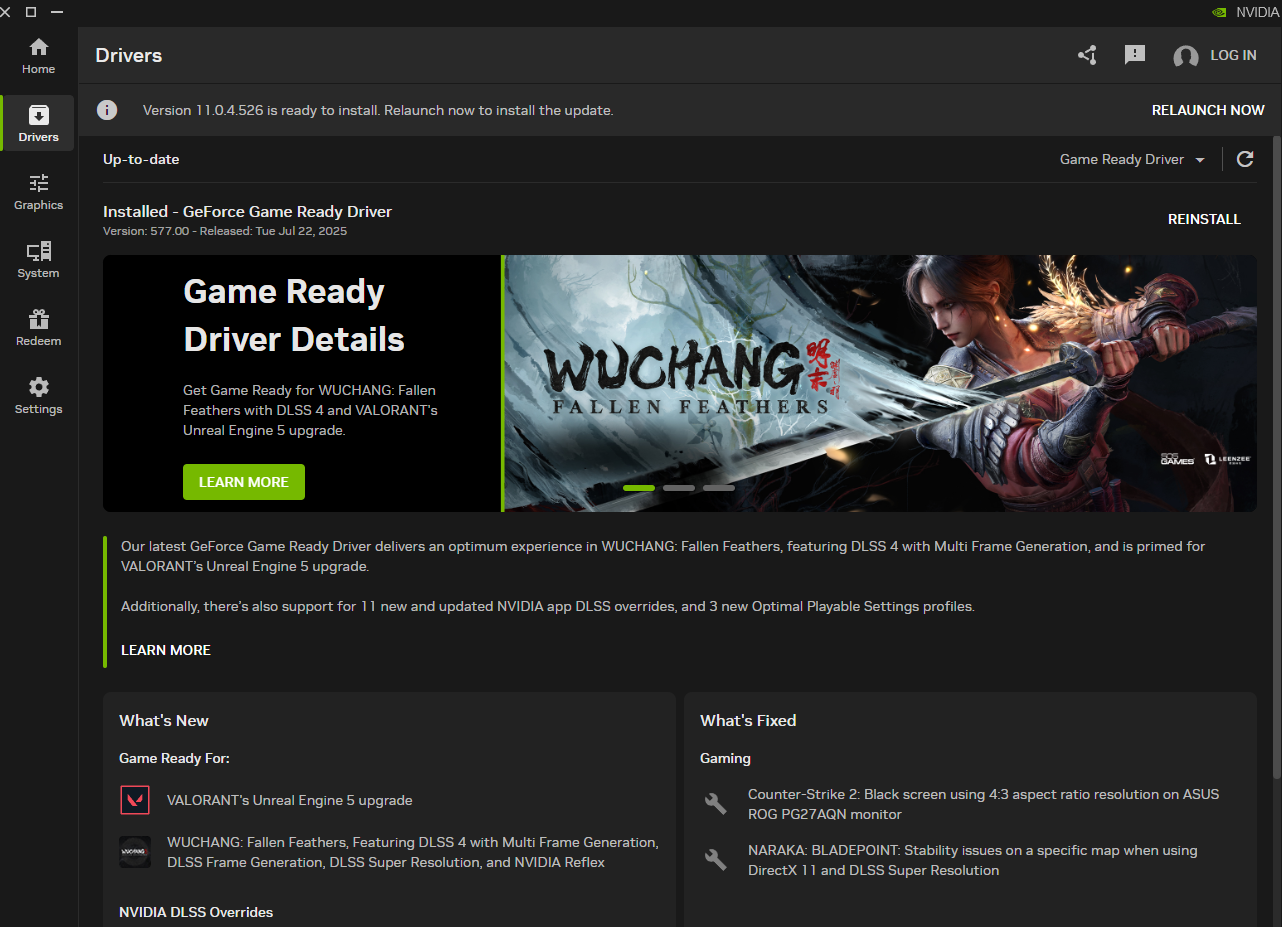Click RELAUNCH NOW to install update

(1208, 110)
